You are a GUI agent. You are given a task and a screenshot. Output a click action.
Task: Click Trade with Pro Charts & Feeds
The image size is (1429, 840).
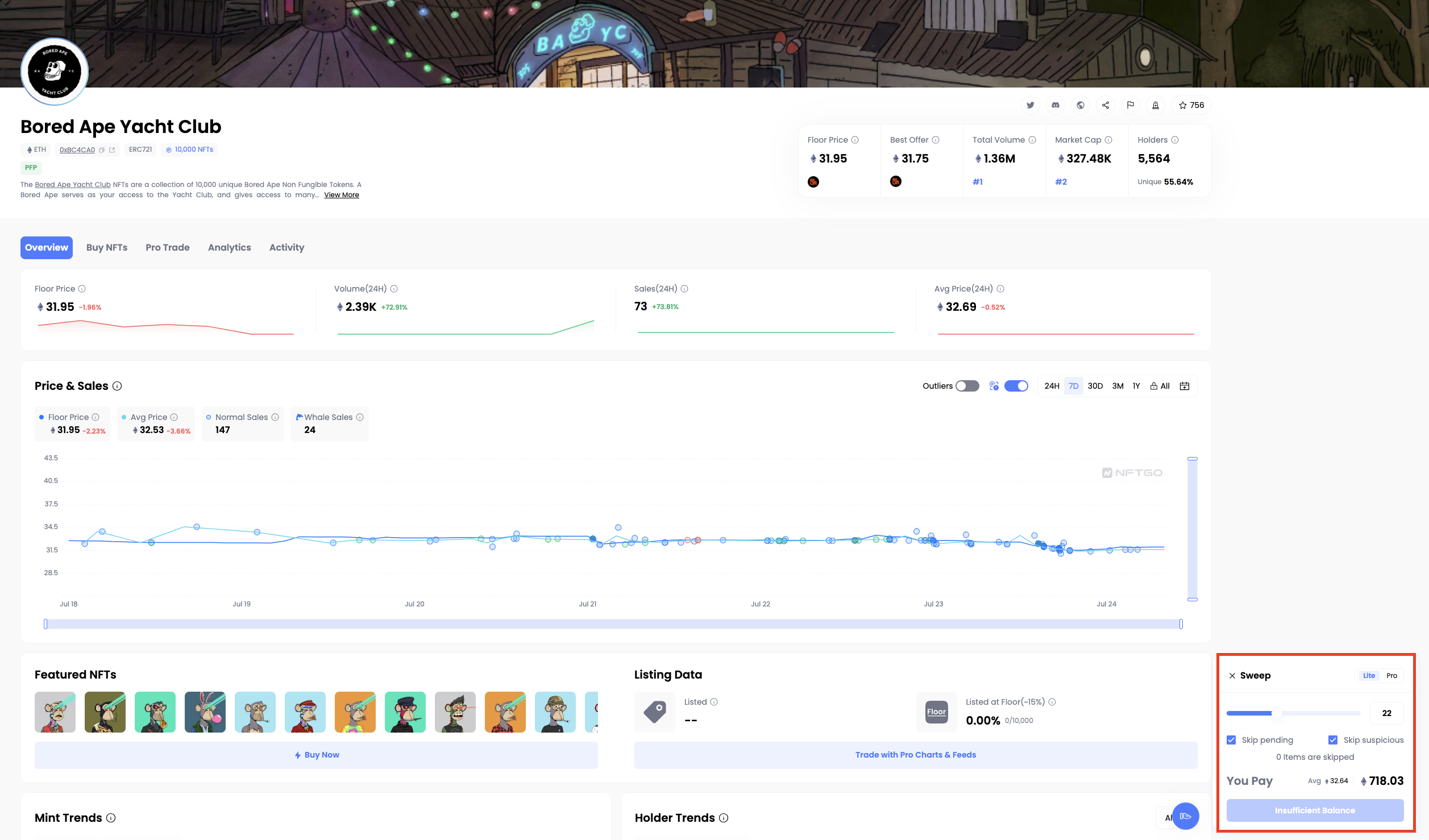pyautogui.click(x=915, y=755)
